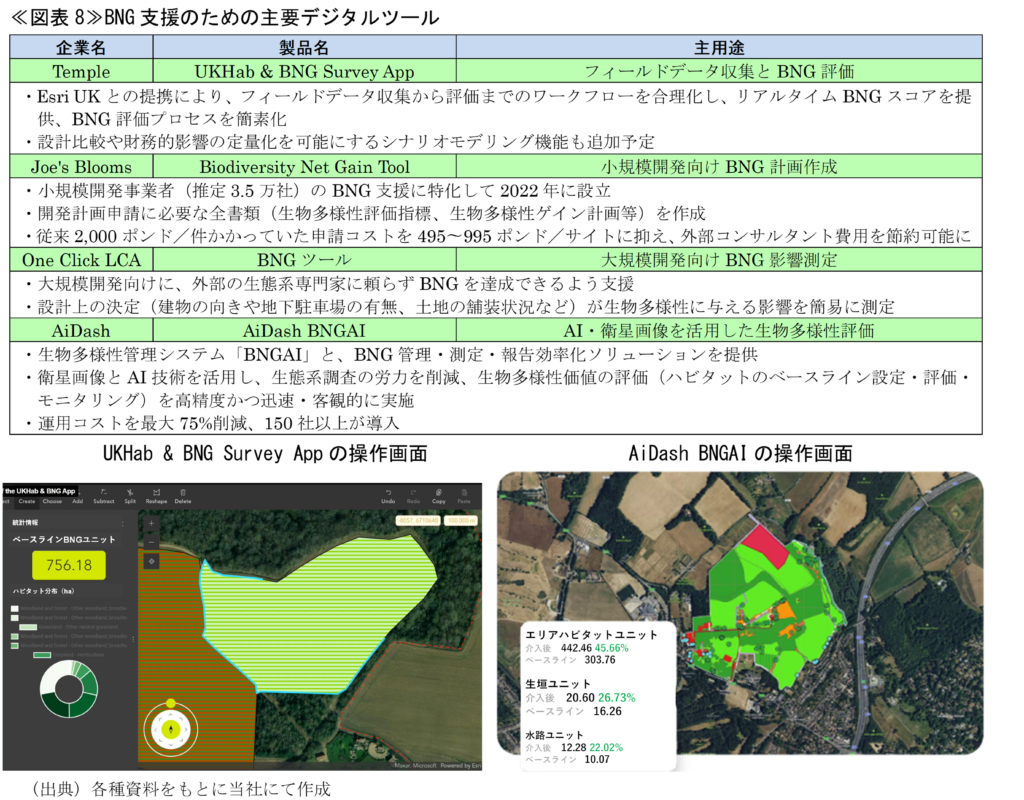Select the Split tool in UKHab app
Screen dimensions: 1024x800
tap(130, 496)
